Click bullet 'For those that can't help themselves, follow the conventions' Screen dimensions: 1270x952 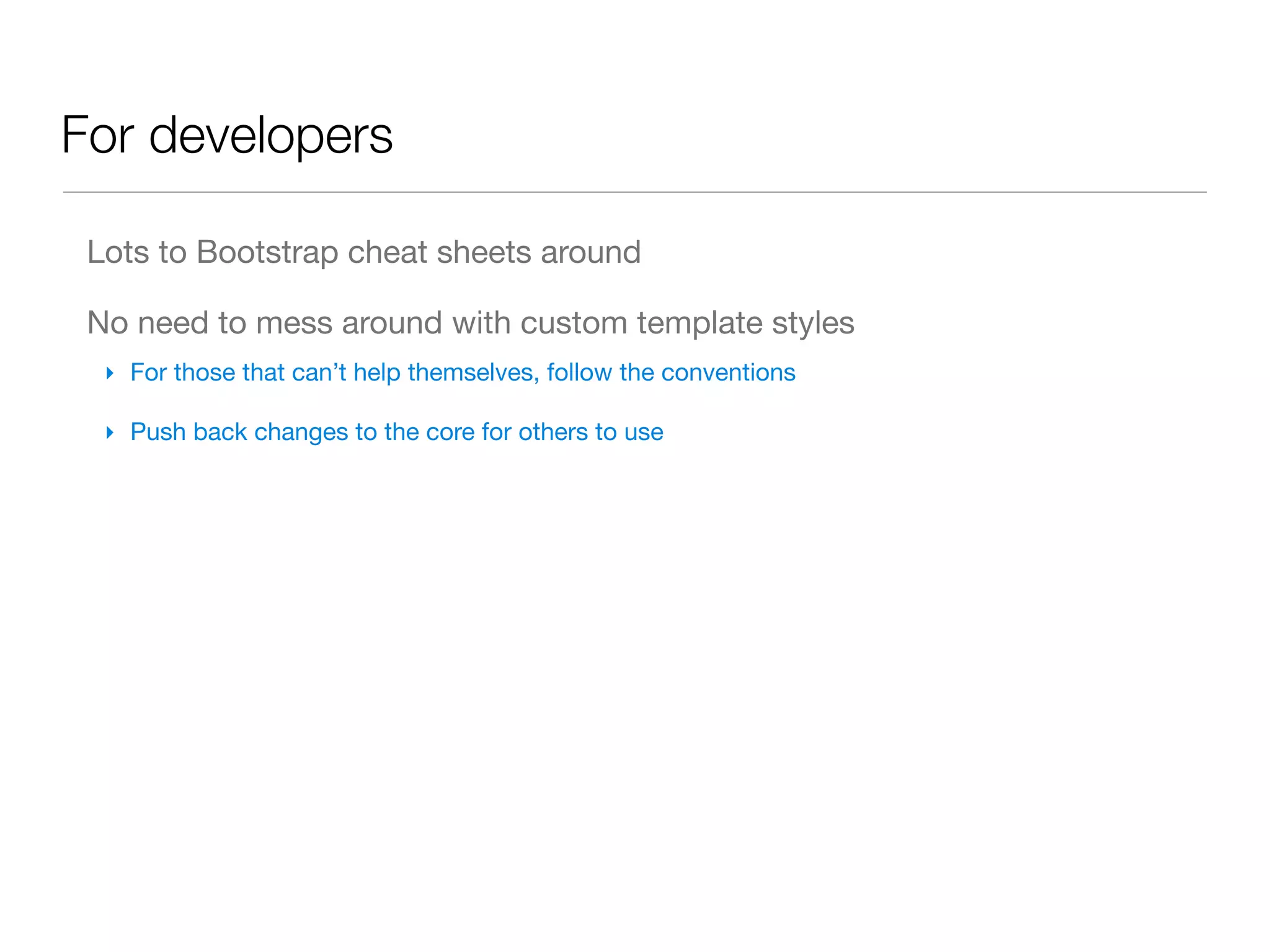coord(463,372)
